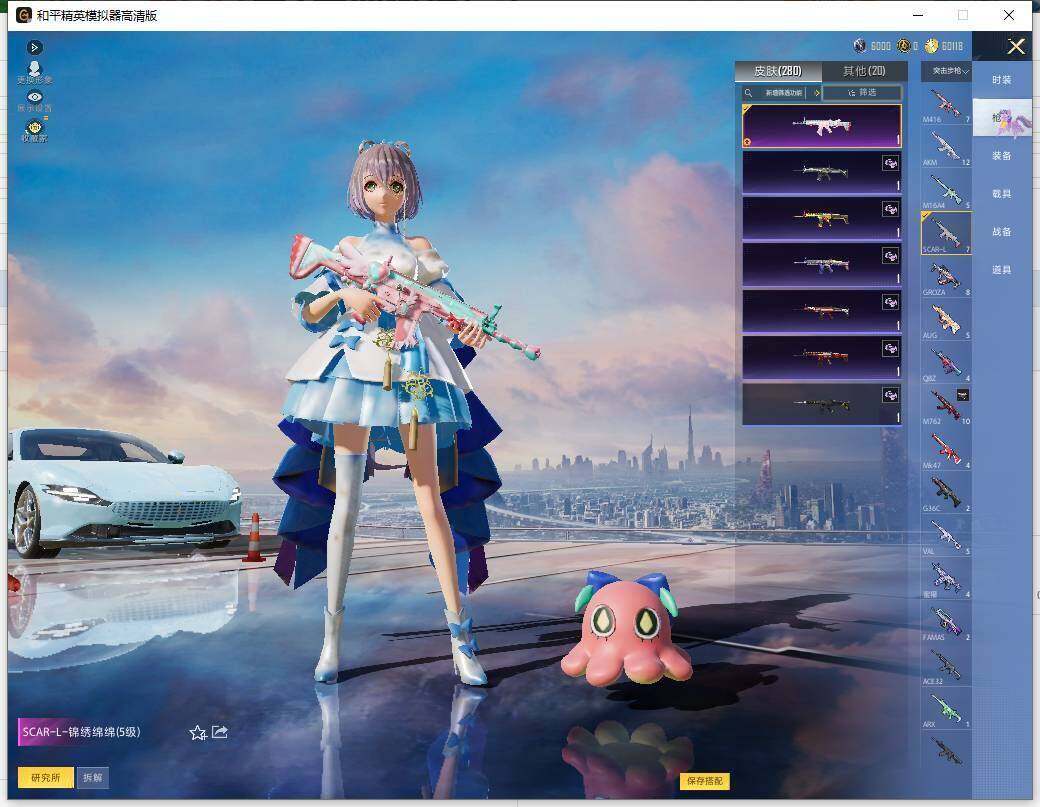The width and height of the screenshot is (1040, 807).
Task: Open the 突击步枪 weapon type dropdown
Action: (x=947, y=71)
